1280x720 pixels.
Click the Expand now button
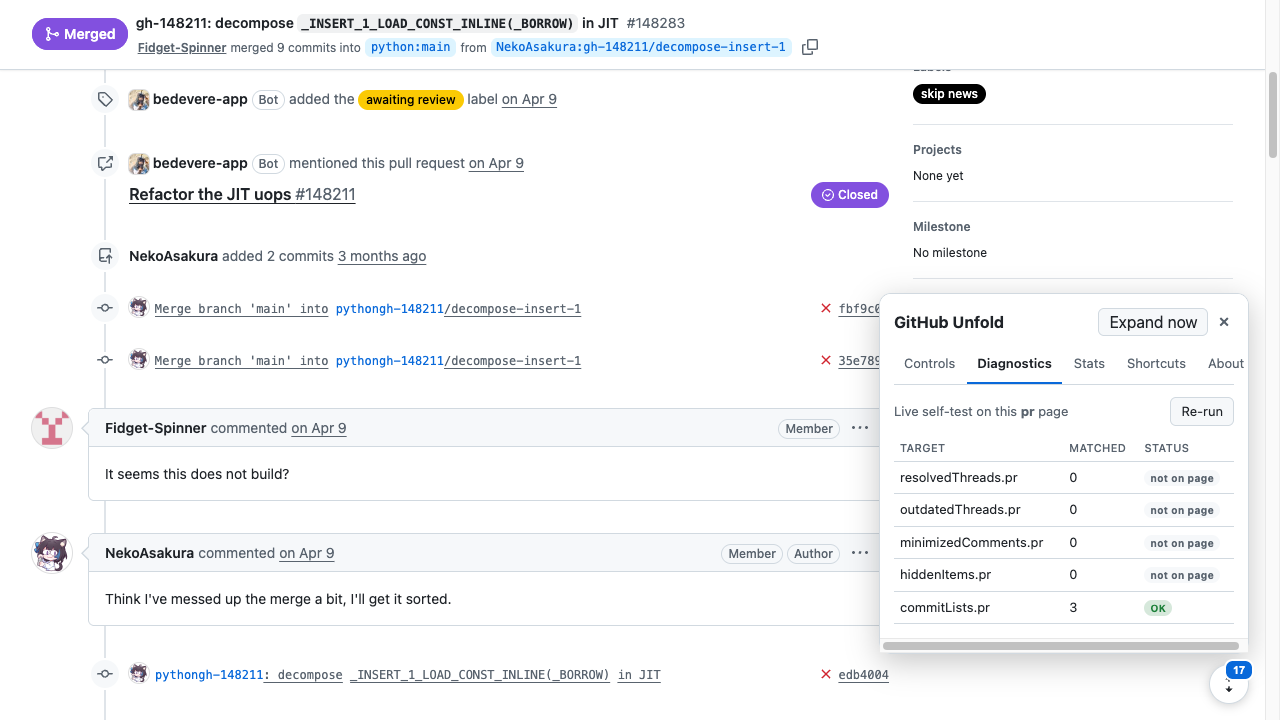pos(1153,322)
